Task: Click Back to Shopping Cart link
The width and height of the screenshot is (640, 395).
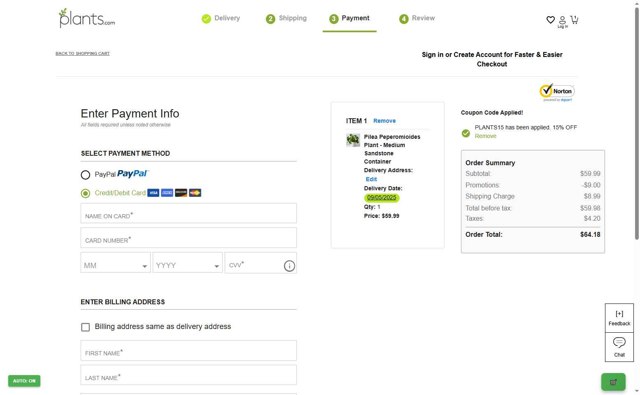Action: (82, 53)
